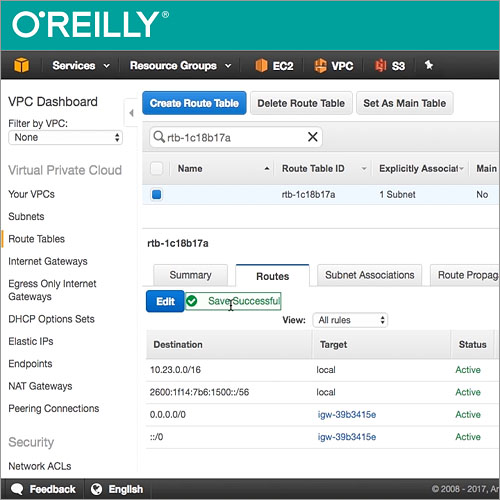Open VPC Dashboard in sidebar
This screenshot has height=500, width=500.
coord(53,102)
